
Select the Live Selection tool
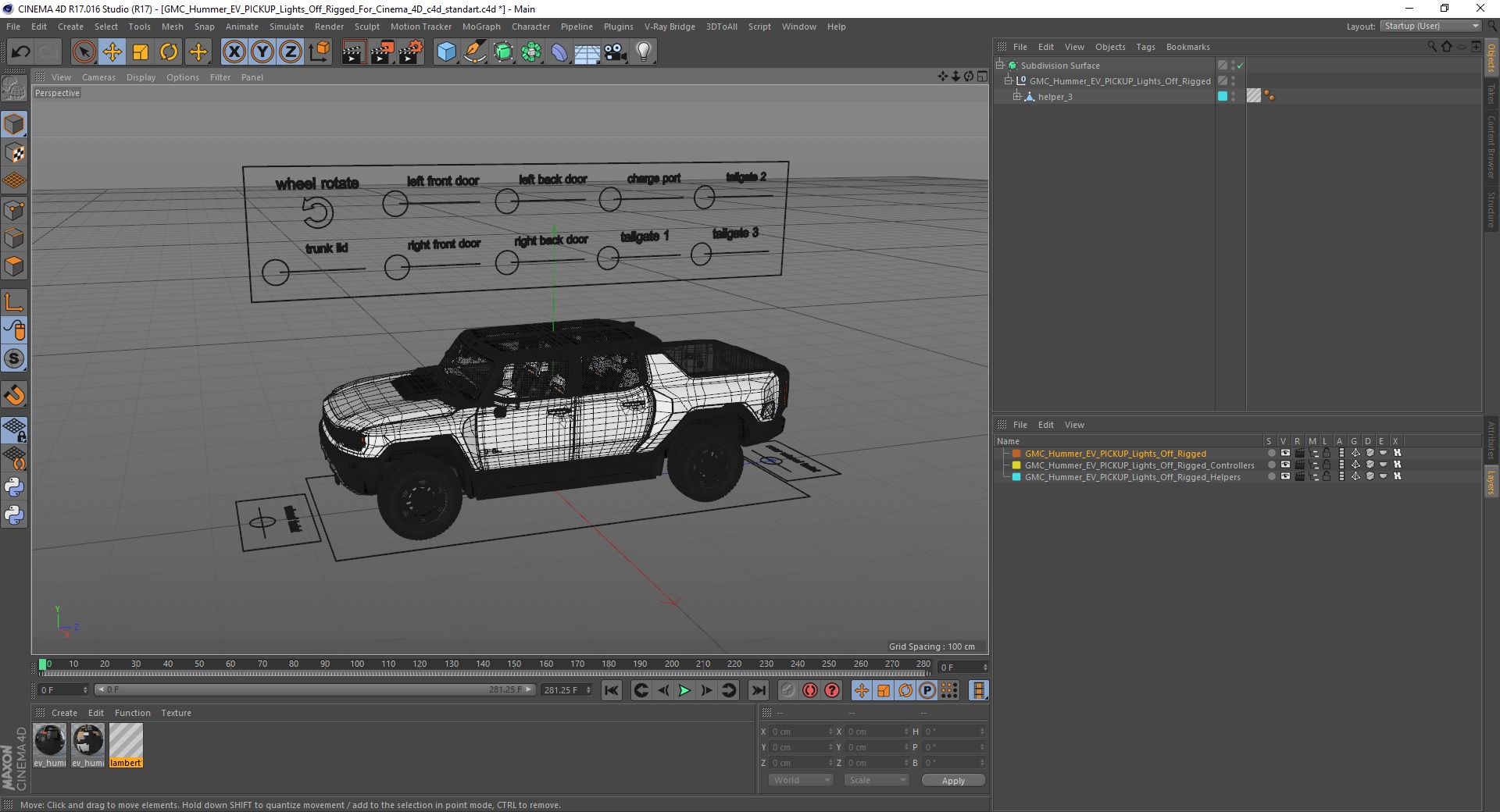coord(84,52)
